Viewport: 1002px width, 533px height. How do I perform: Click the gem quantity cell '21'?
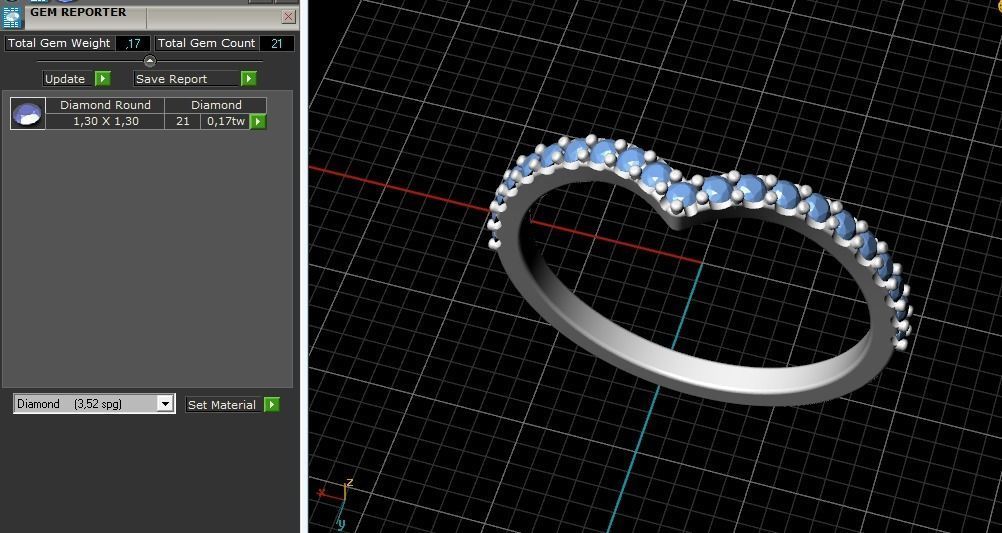coord(183,121)
